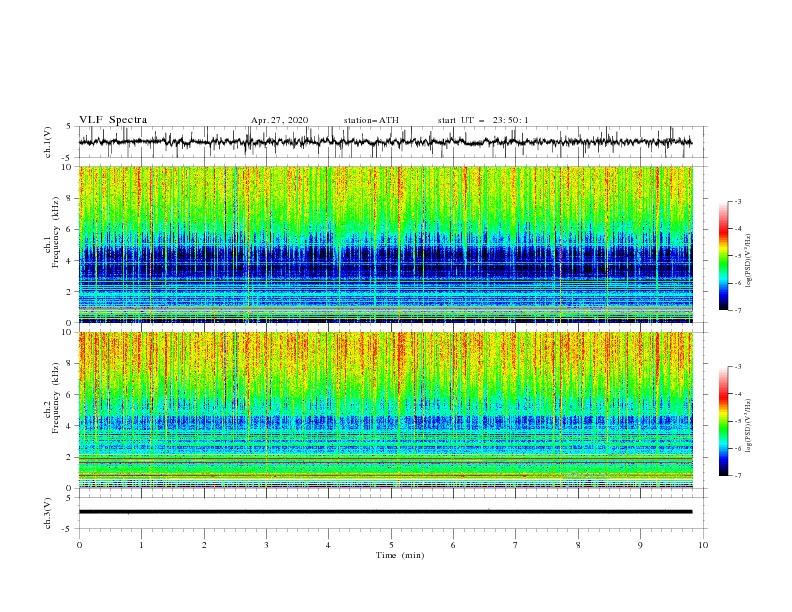Click the "-7" tick on ch.1 colorbar
This screenshot has width=792, height=612.
738,311
